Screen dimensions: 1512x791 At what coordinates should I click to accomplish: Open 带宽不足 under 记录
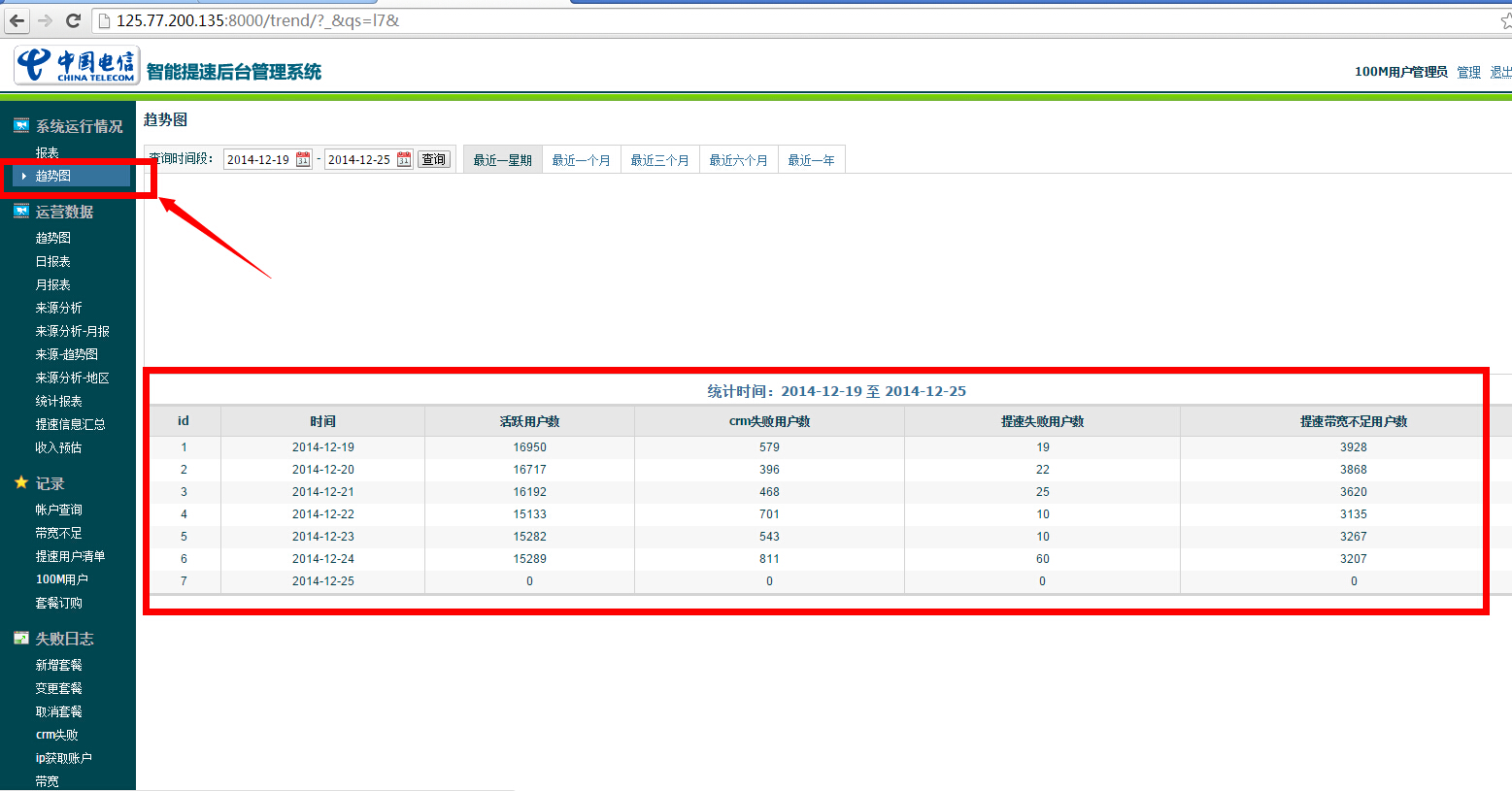coord(58,533)
